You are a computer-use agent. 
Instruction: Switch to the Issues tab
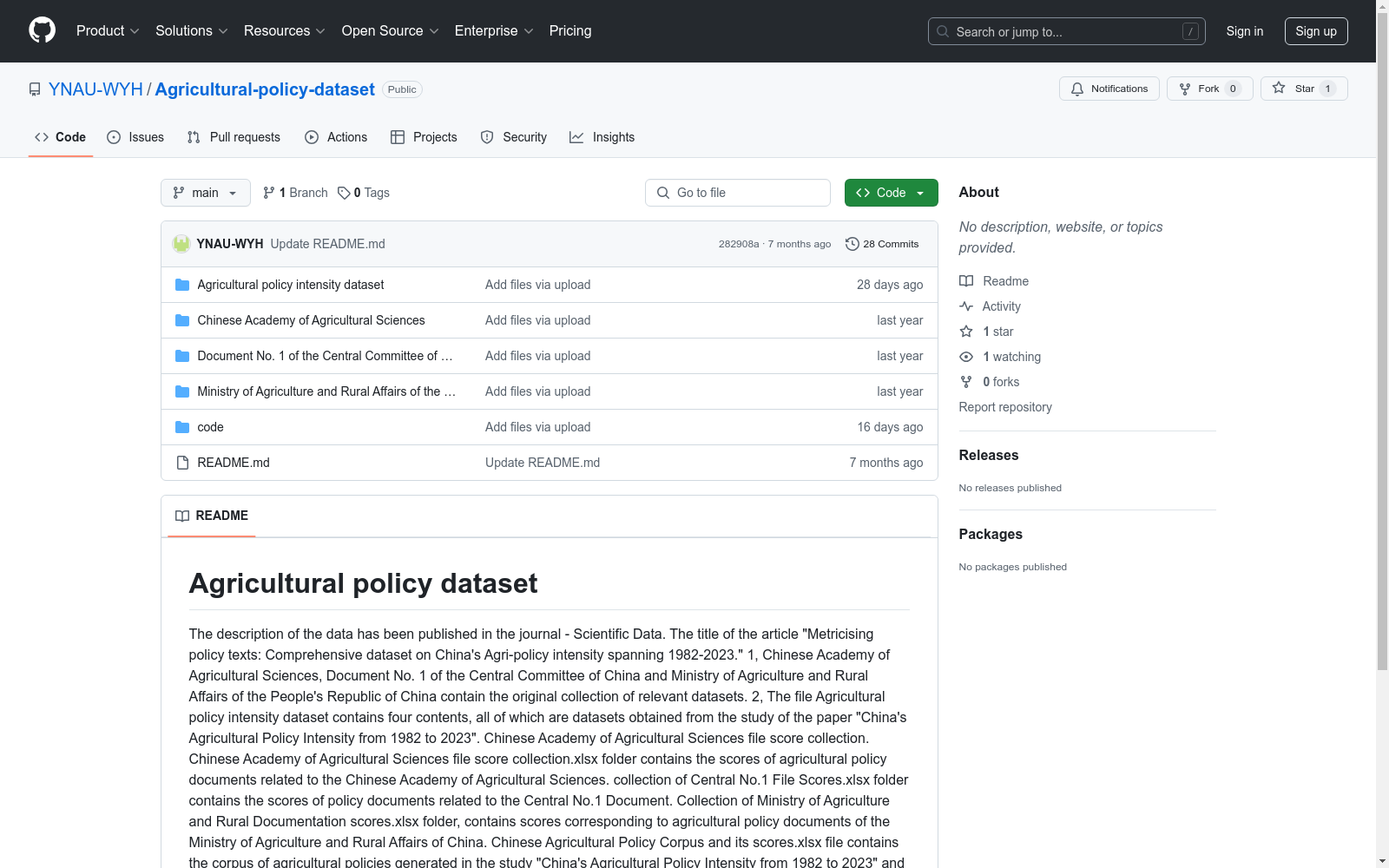click(x=135, y=137)
